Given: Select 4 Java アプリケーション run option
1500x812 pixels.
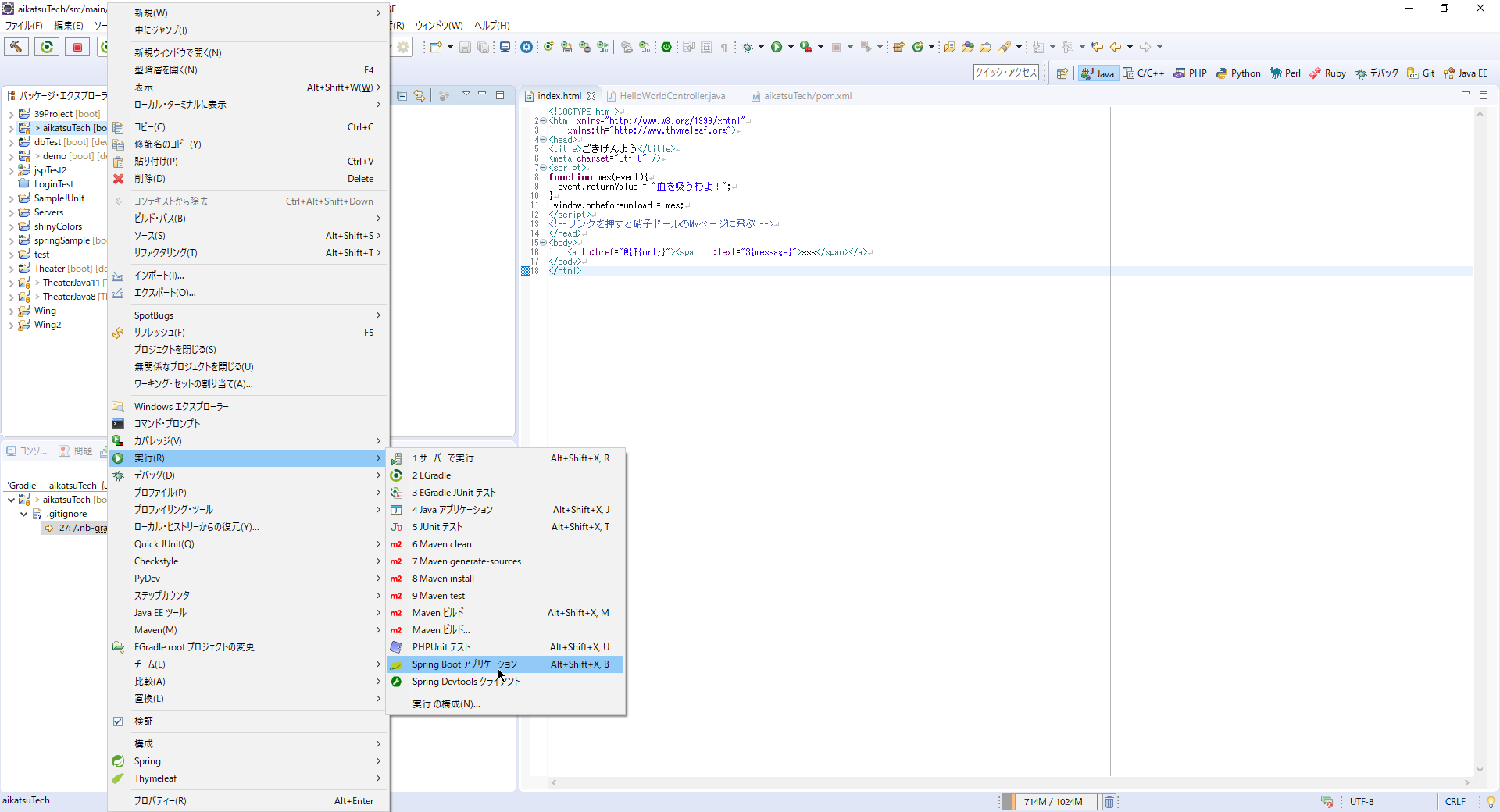Looking at the screenshot, I should pyautogui.click(x=505, y=510).
